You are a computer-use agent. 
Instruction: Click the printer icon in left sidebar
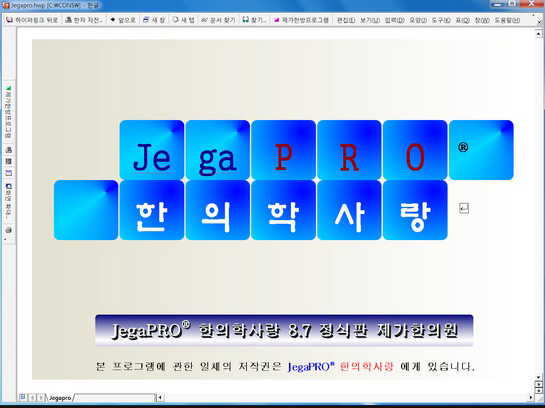coord(8,230)
